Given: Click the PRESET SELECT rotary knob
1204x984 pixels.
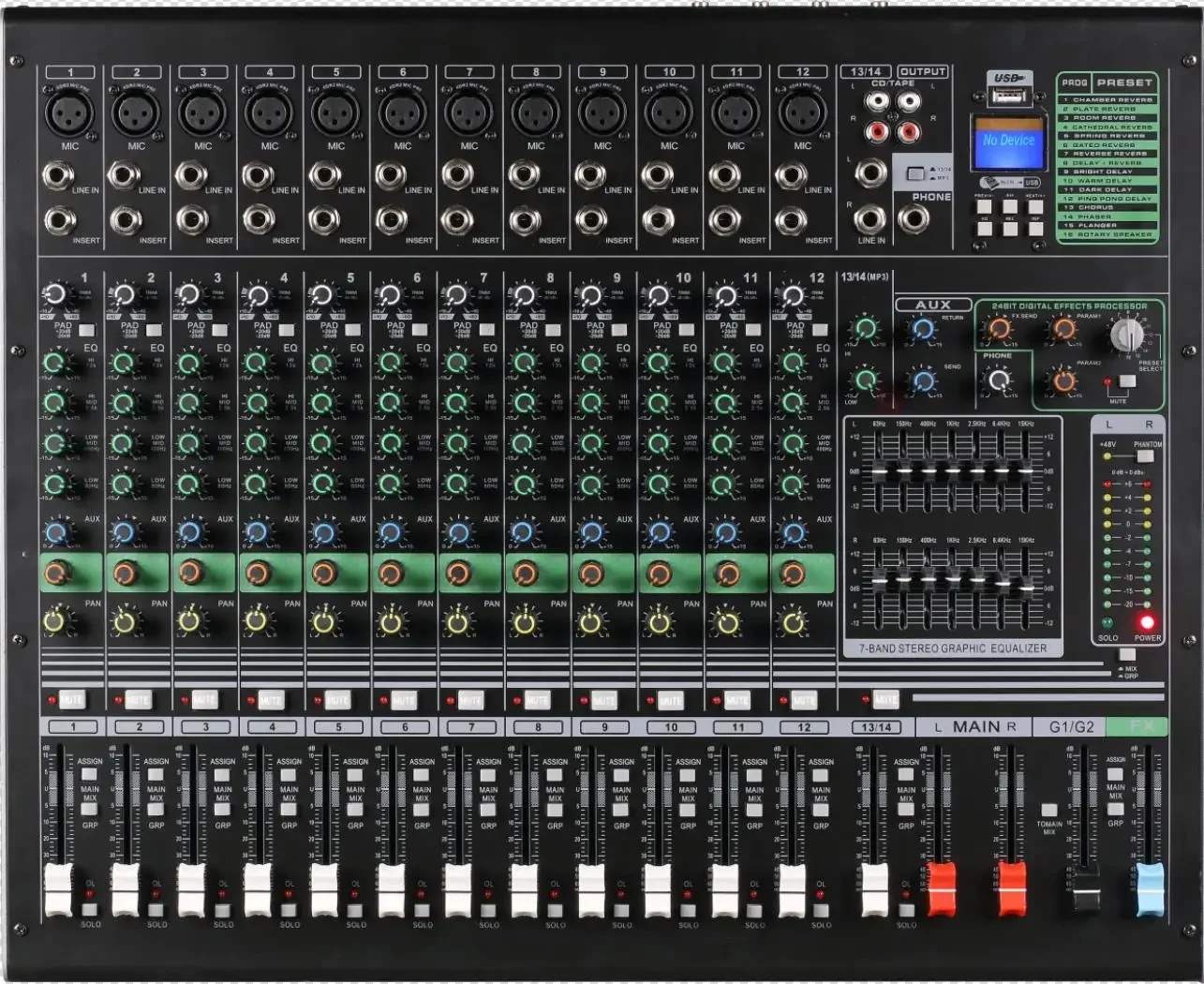Looking at the screenshot, I should point(1126,335).
